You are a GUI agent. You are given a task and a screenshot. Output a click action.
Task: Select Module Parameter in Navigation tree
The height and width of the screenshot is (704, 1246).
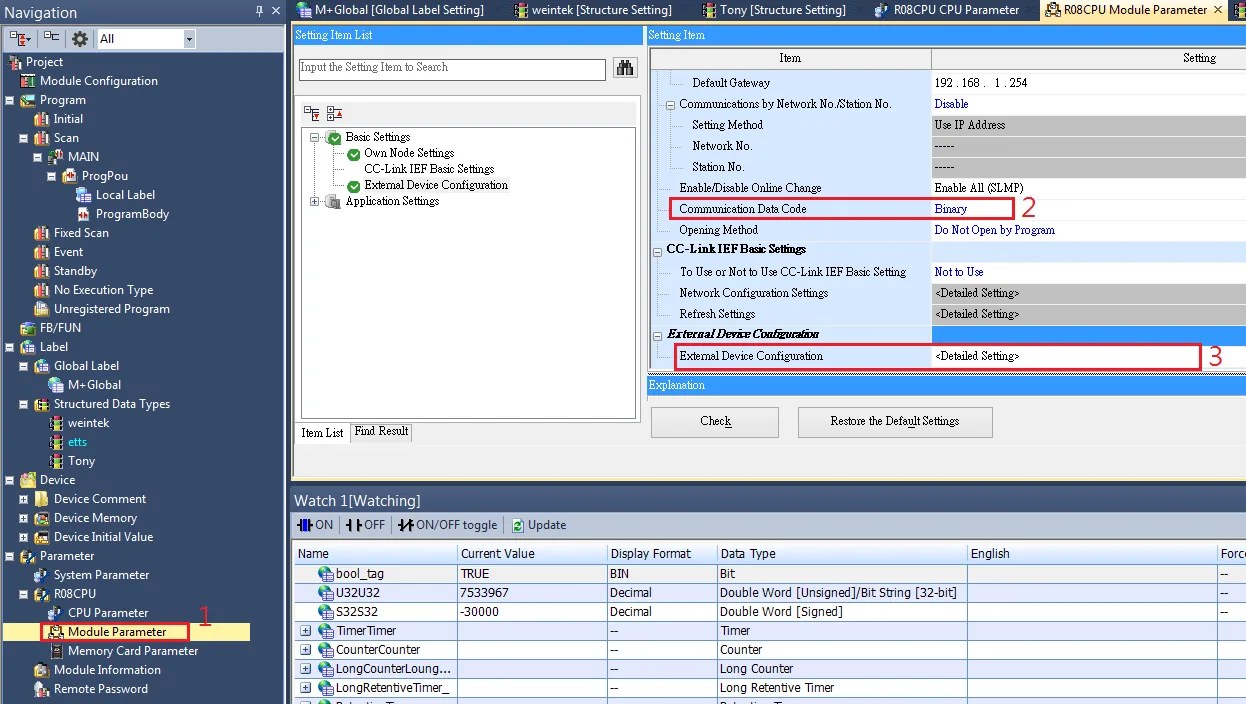(x=117, y=632)
